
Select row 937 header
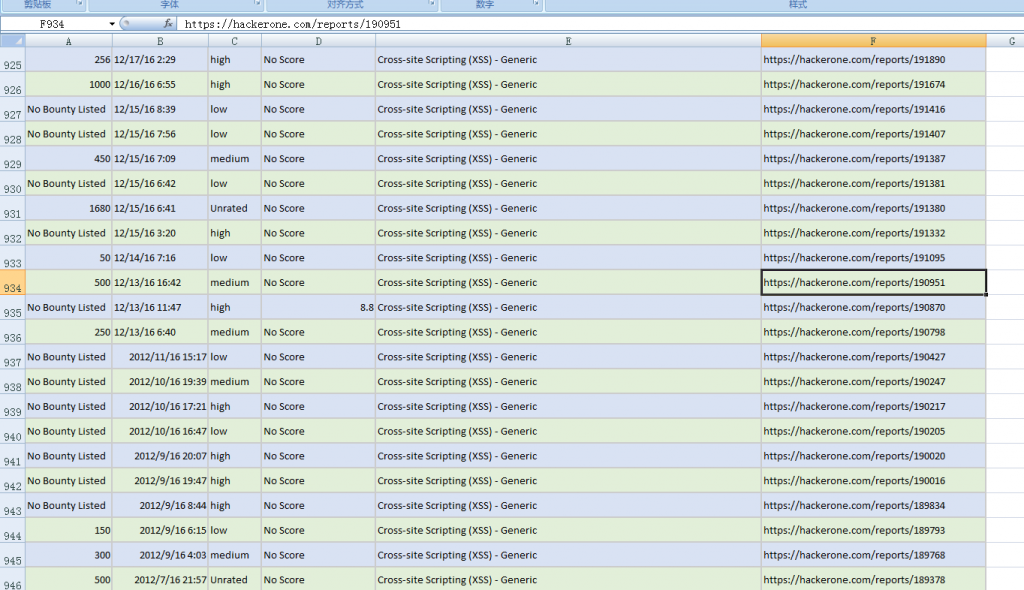pos(12,357)
